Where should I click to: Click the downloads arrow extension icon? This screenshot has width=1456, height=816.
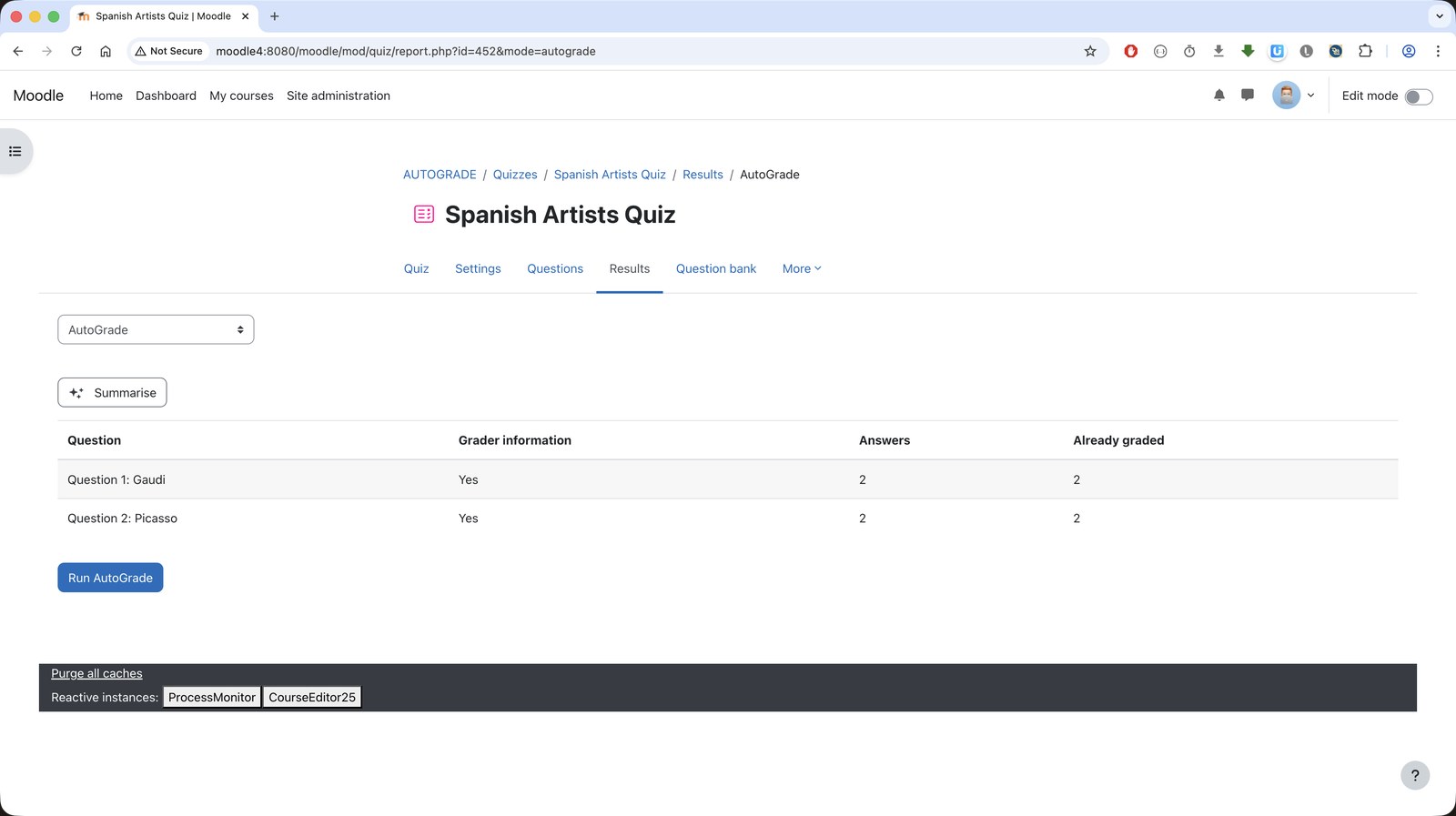(1218, 51)
